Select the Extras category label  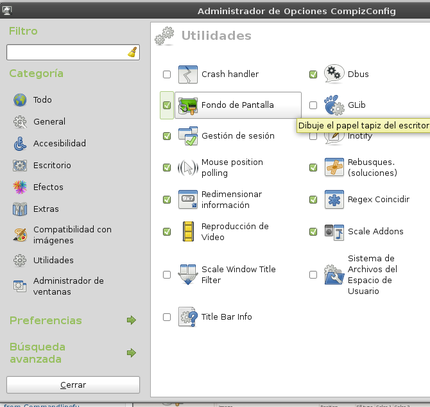(x=46, y=209)
